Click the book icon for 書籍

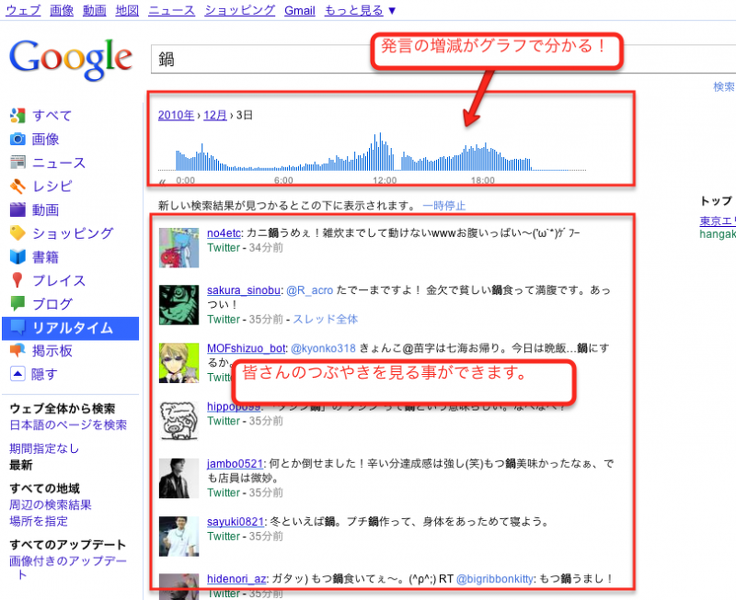(17, 257)
